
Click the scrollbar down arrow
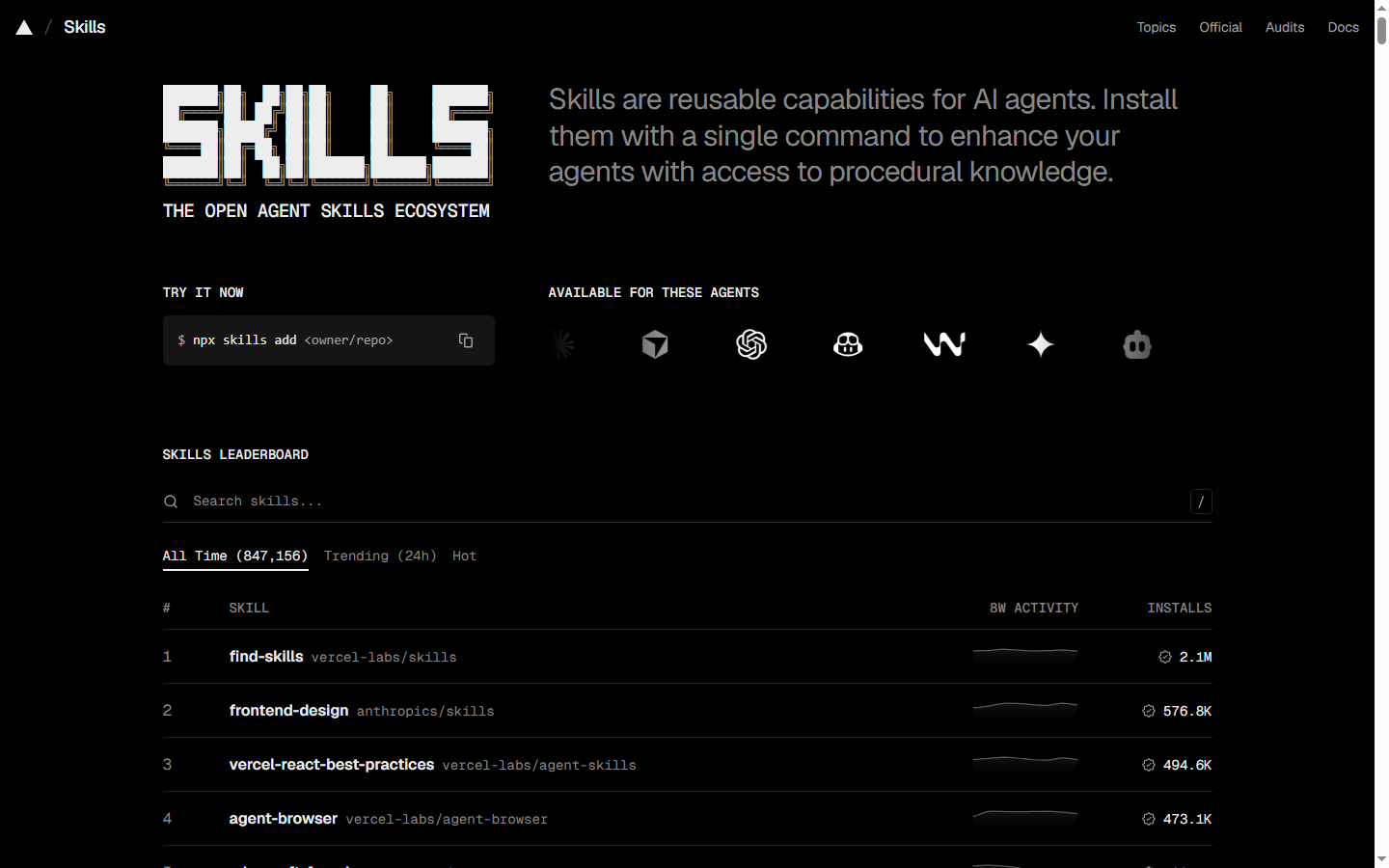click(x=1381, y=859)
